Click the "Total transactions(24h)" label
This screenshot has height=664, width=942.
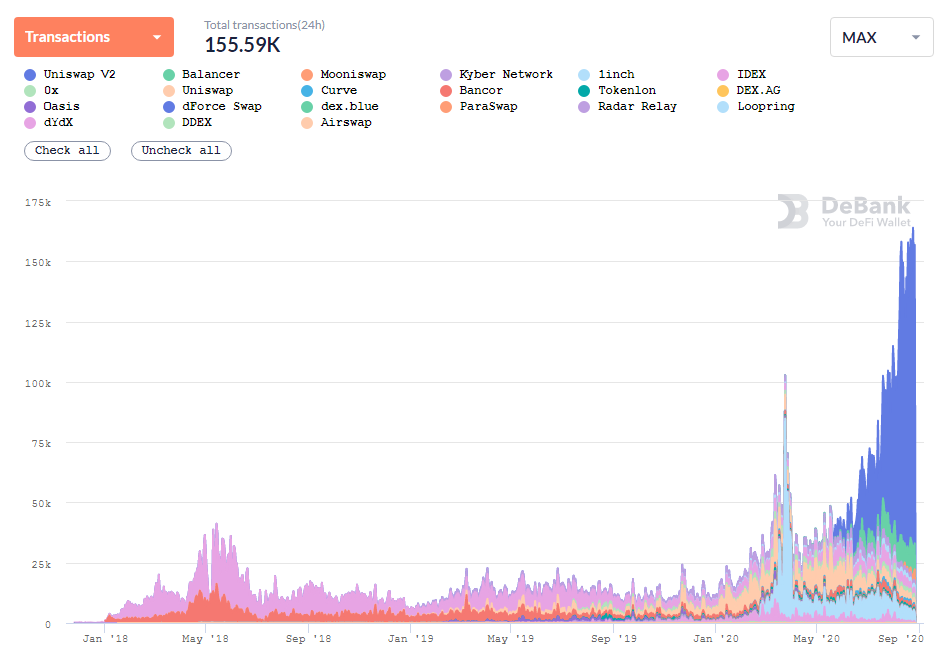[x=264, y=25]
